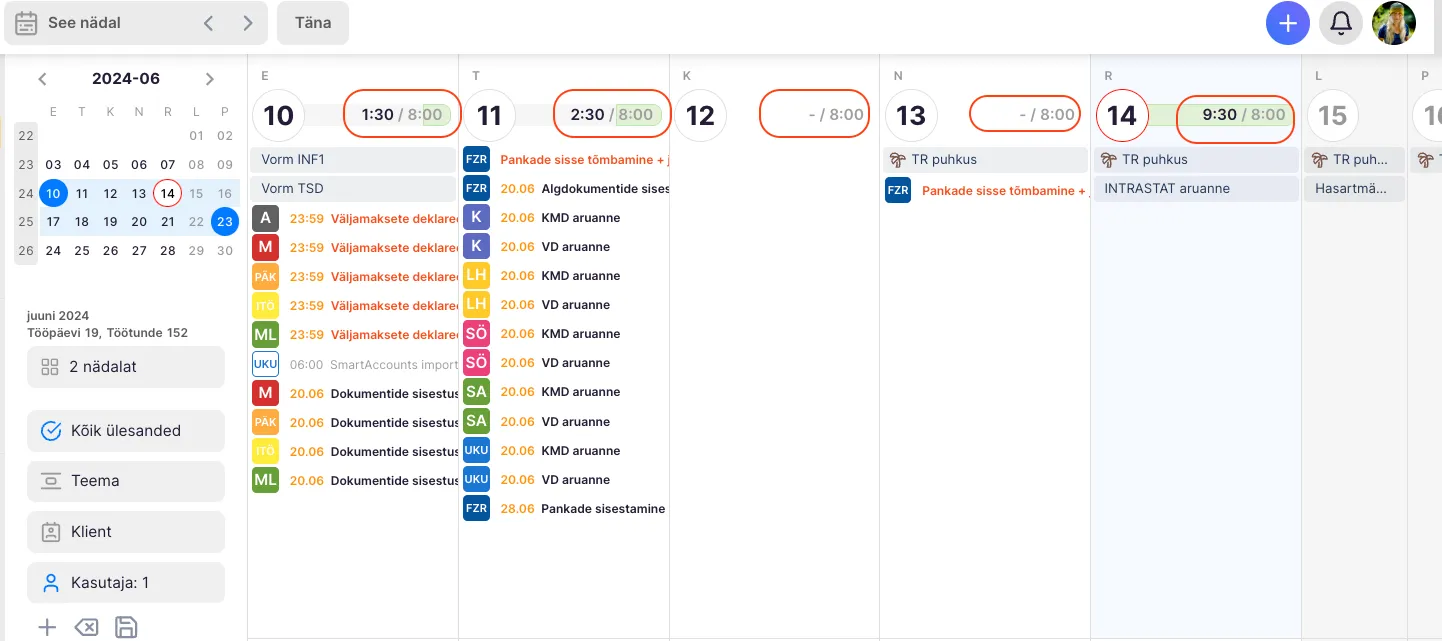1442x641 pixels.
Task: Toggle the Kõik ülesanded filter
Action: [126, 431]
